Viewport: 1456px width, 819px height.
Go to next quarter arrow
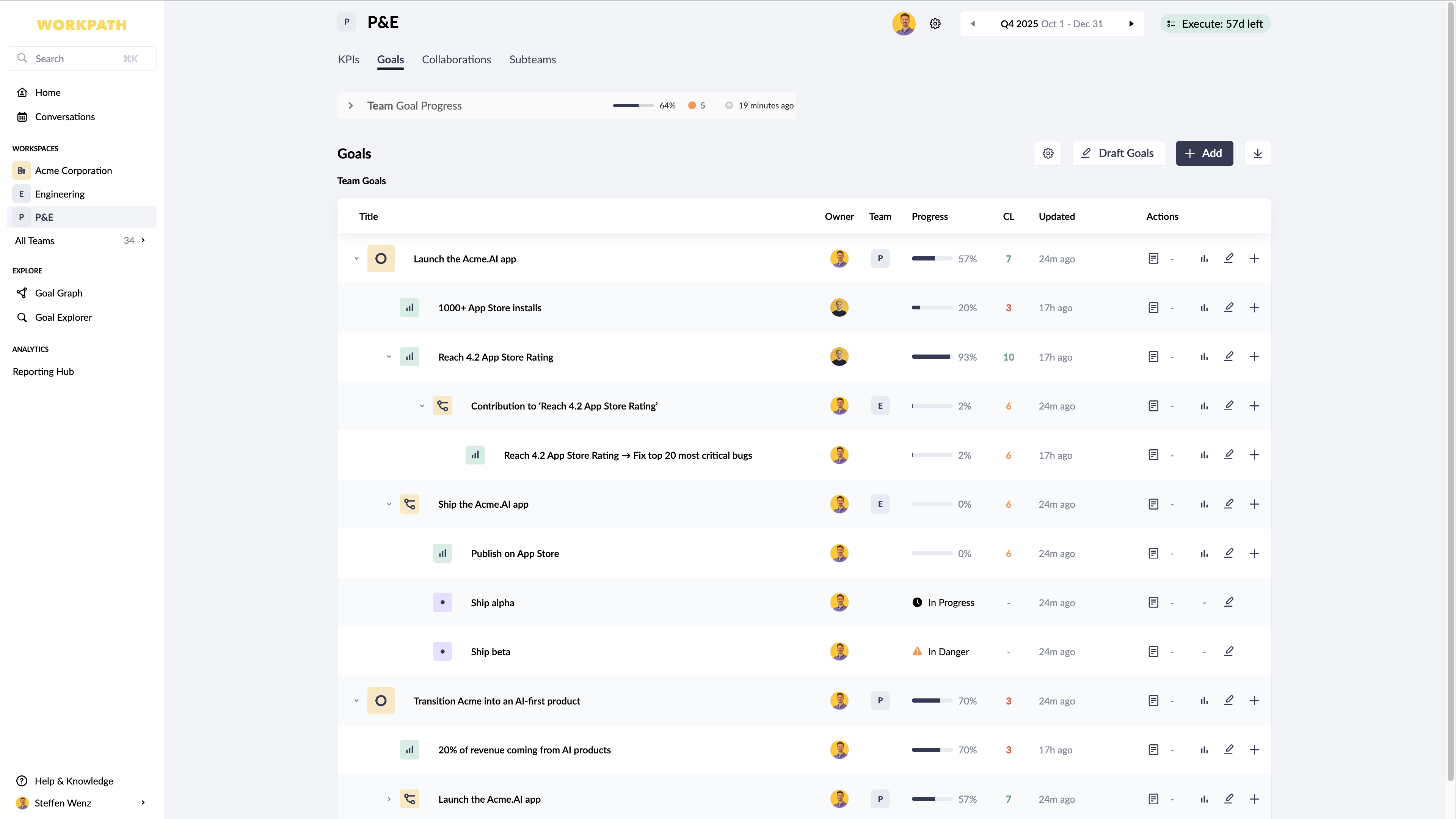click(1131, 24)
